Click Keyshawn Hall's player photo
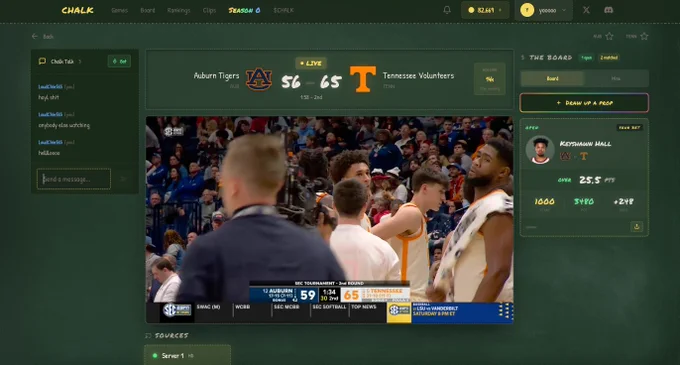Image resolution: width=680 pixels, height=365 pixels. [x=540, y=150]
